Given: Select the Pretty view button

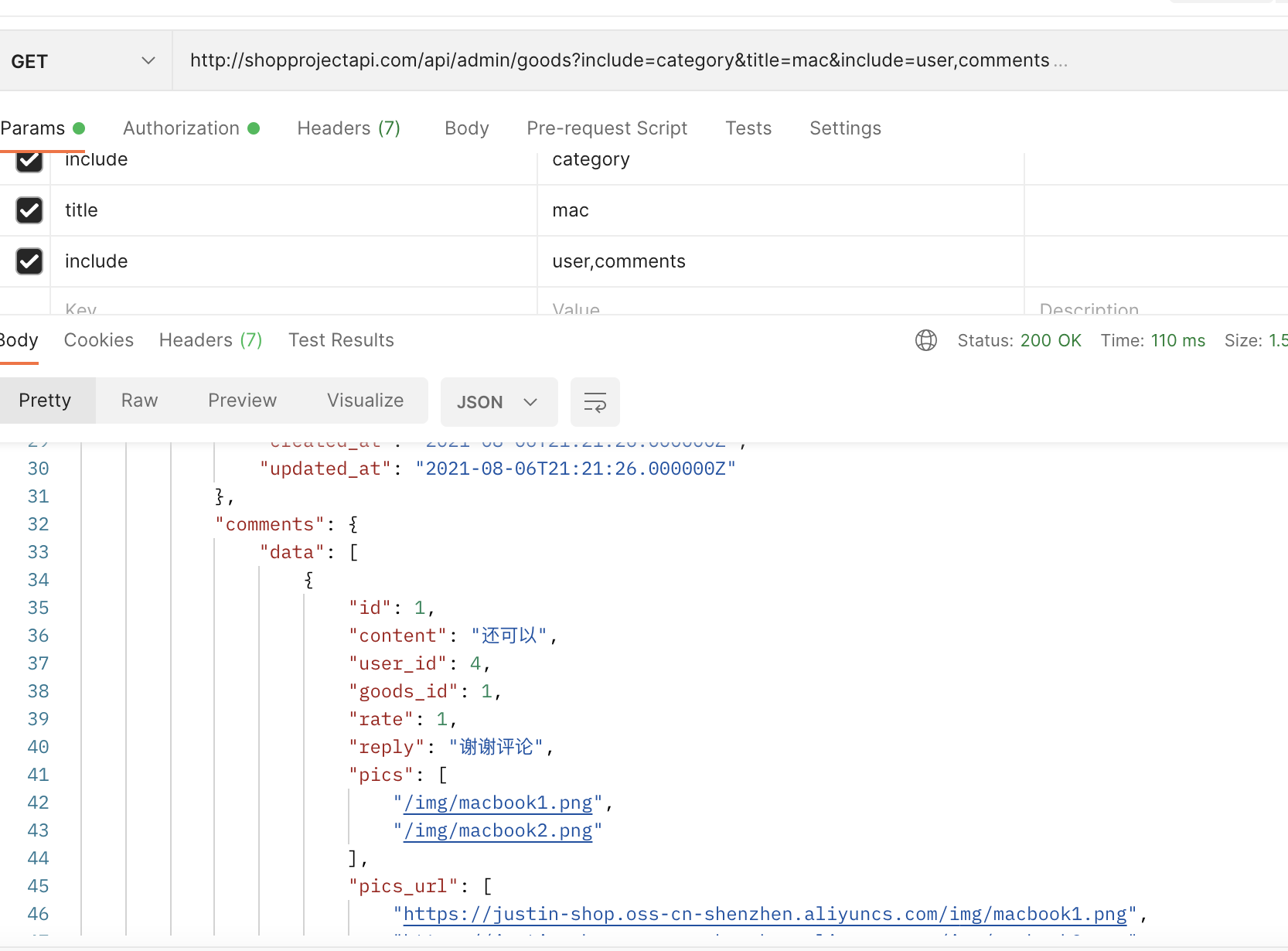Looking at the screenshot, I should pos(46,401).
